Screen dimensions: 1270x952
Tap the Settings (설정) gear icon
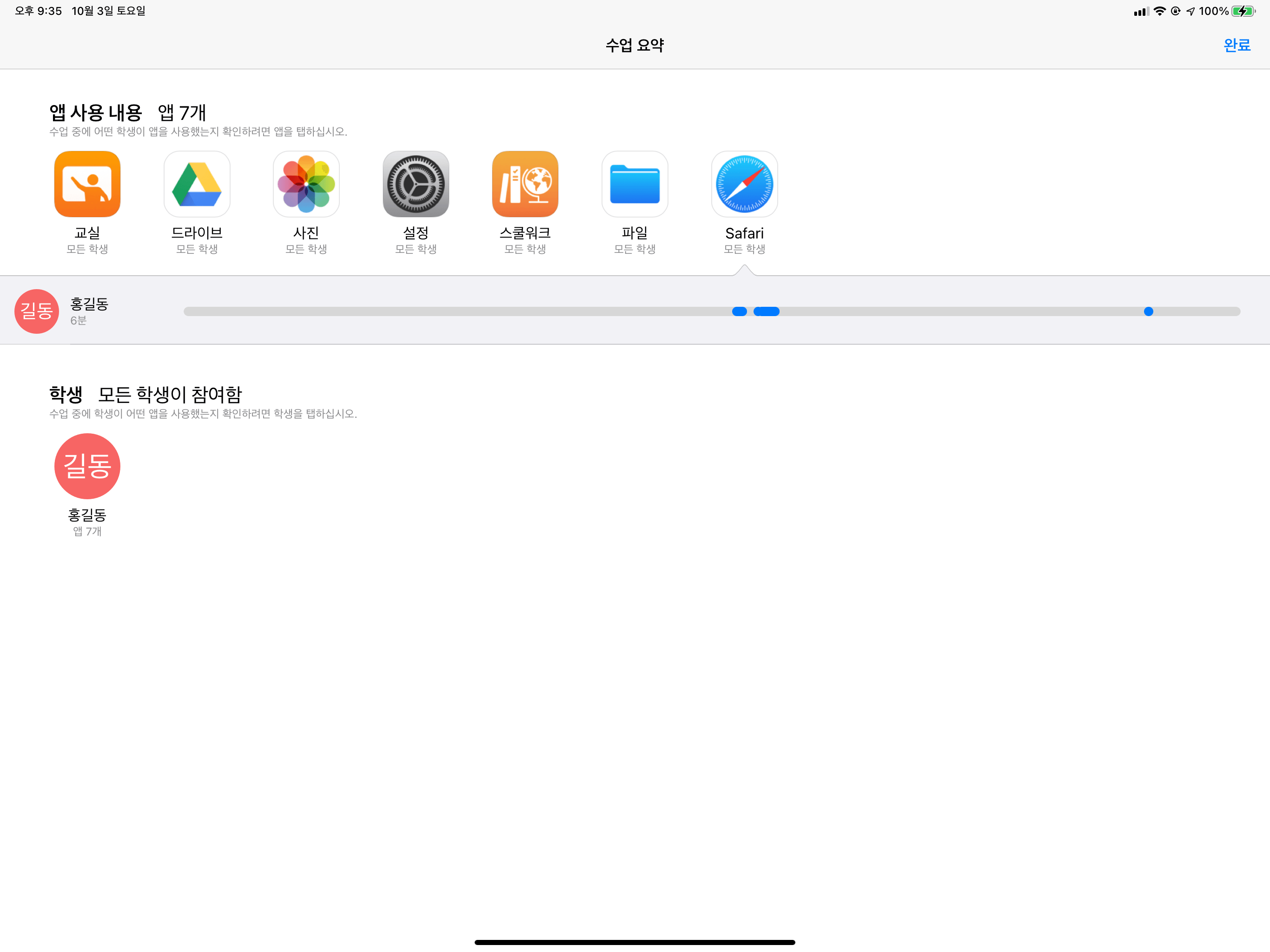416,184
